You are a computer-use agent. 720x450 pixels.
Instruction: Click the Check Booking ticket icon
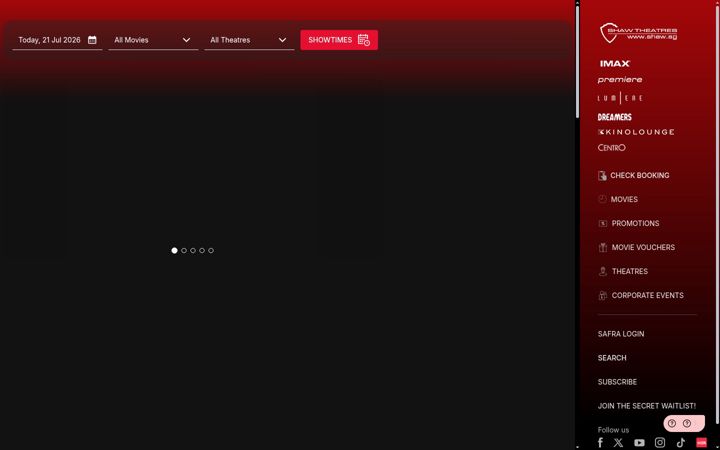602,175
